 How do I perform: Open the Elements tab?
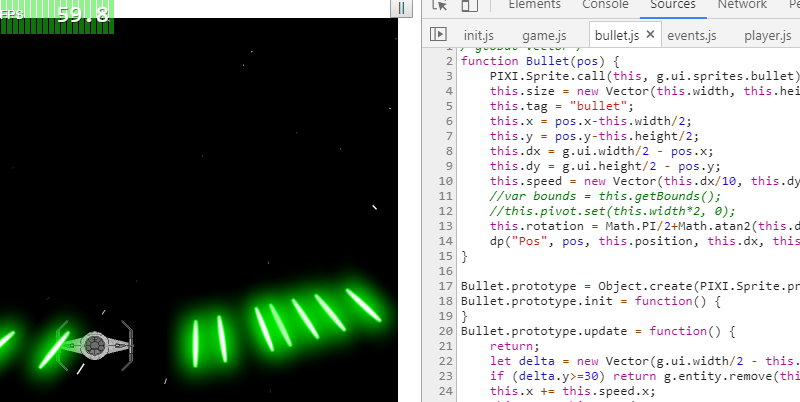(x=535, y=5)
